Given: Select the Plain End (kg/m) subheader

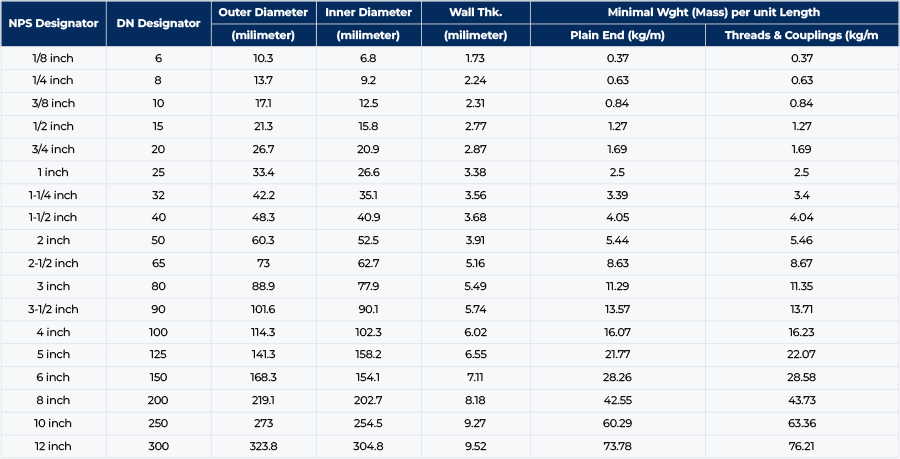Looking at the screenshot, I should (617, 35).
